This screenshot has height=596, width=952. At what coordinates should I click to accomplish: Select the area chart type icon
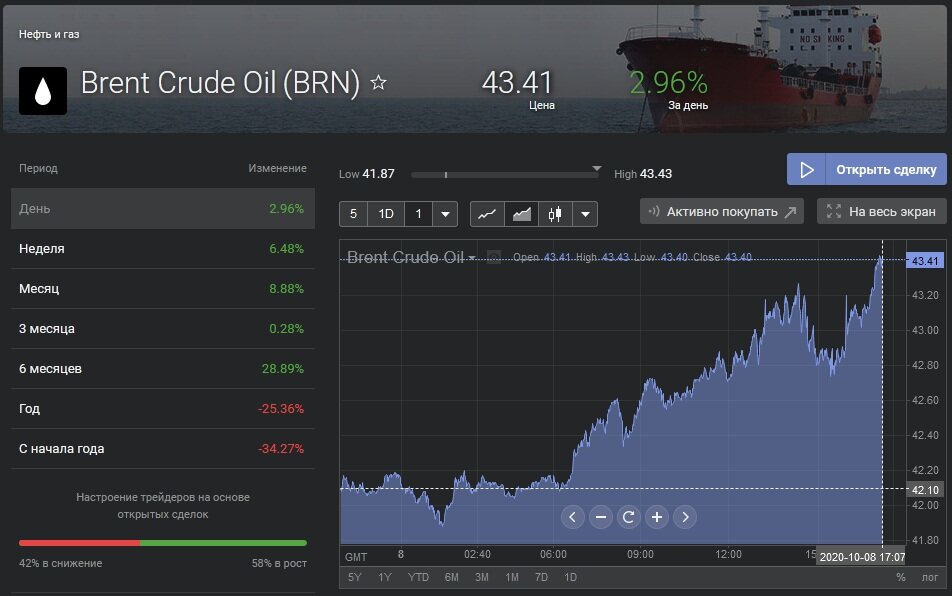point(521,213)
